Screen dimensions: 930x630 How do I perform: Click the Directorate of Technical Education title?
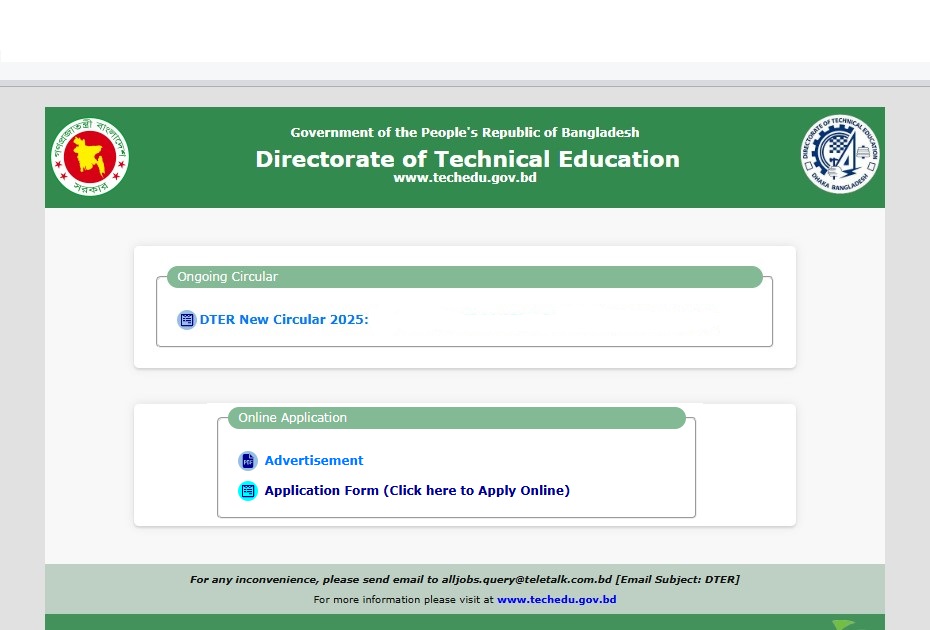[x=467, y=159]
